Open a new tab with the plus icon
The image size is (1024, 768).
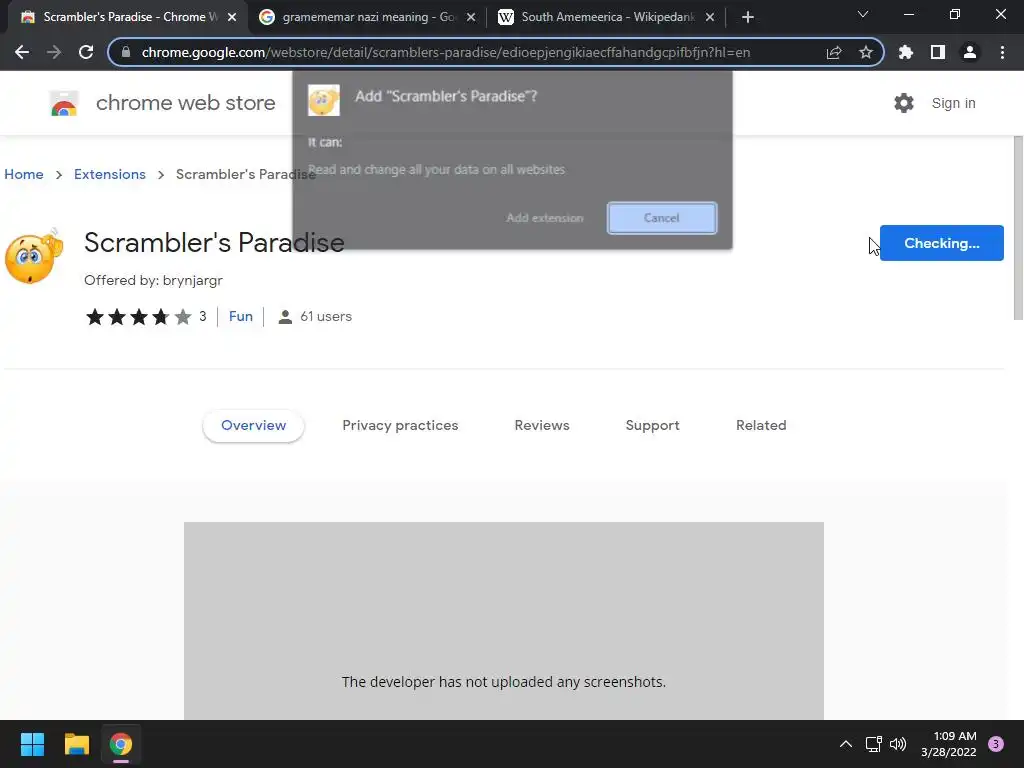point(748,17)
